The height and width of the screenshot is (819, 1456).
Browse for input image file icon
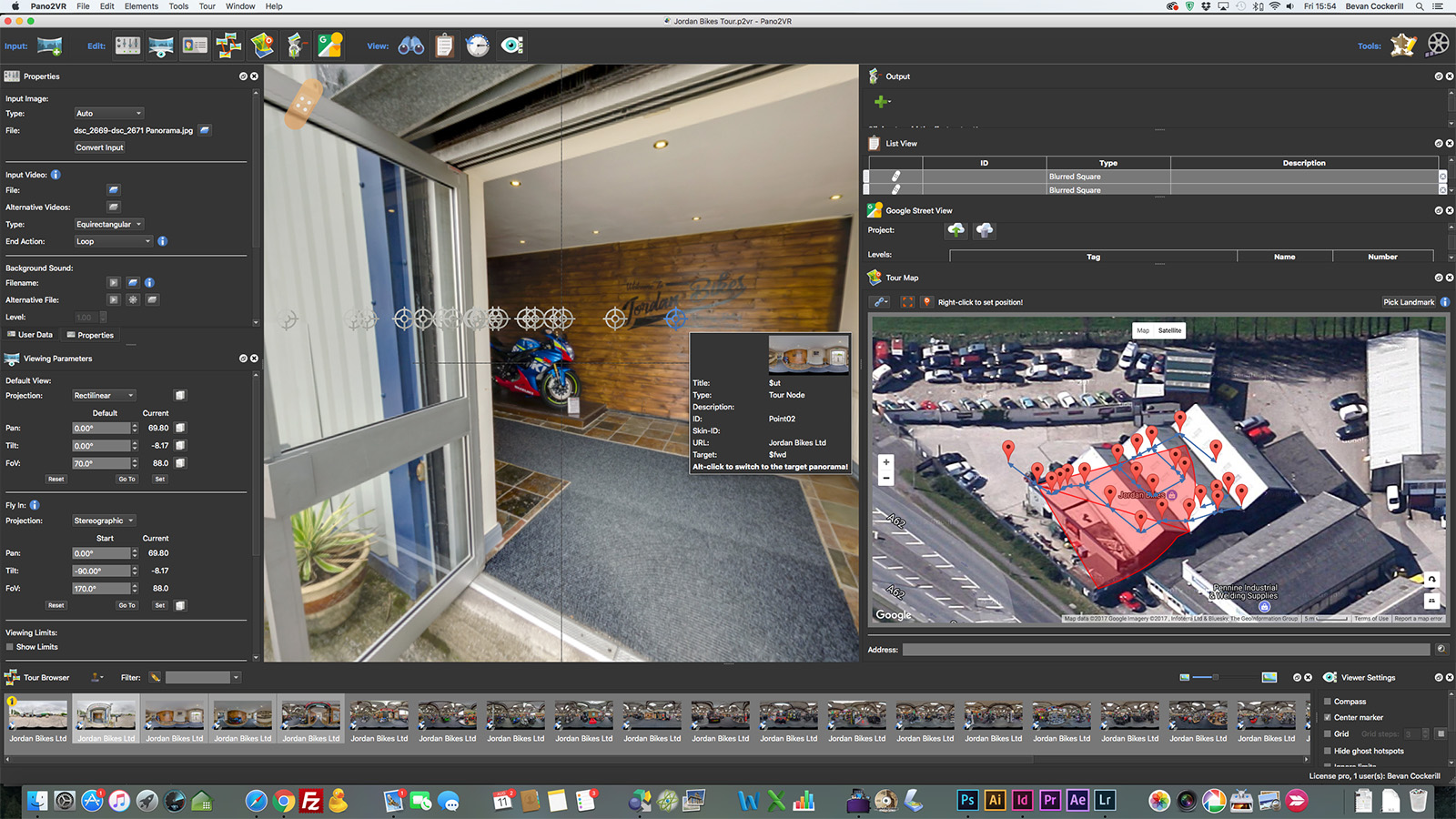pos(205,130)
